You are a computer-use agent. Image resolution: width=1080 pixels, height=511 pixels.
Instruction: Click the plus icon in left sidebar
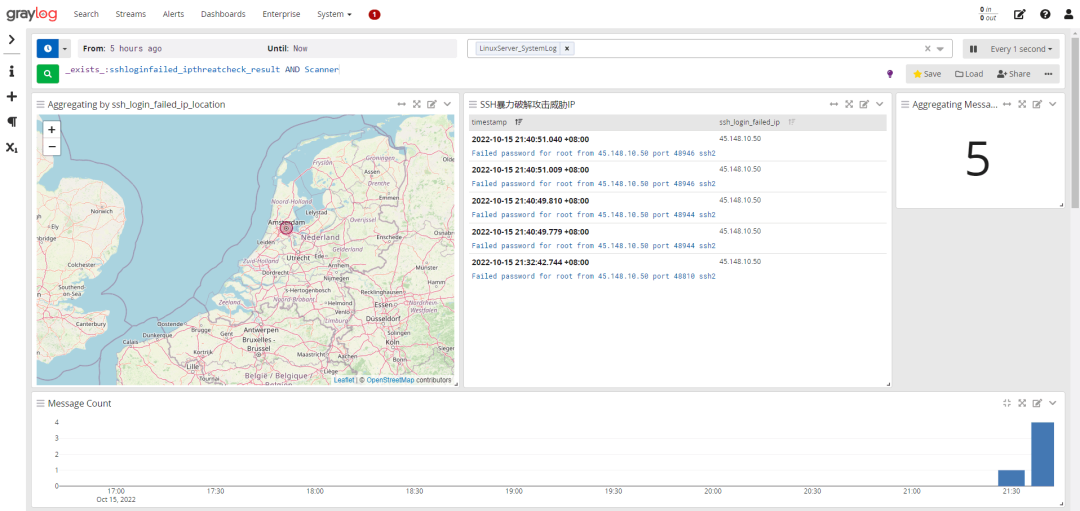point(12,97)
